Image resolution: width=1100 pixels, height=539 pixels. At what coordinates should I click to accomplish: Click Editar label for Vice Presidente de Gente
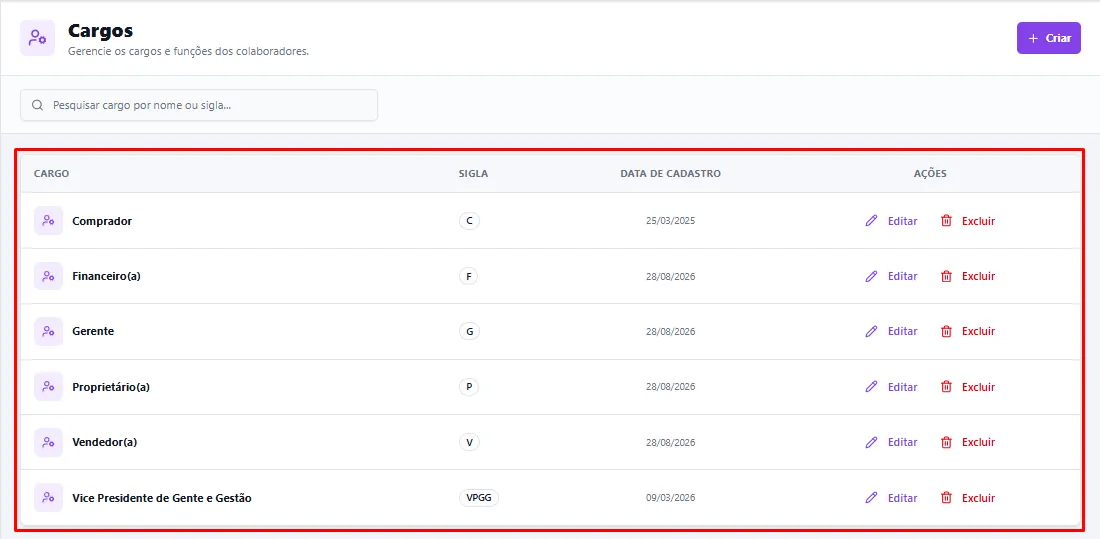902,498
